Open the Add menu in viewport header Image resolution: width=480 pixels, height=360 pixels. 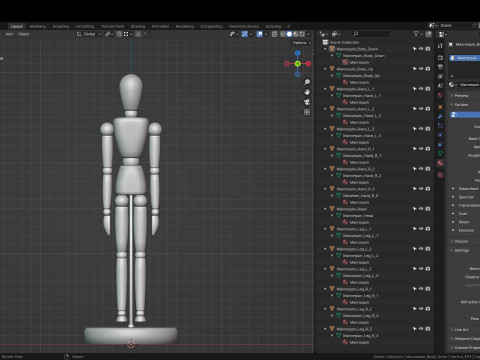[x=9, y=34]
